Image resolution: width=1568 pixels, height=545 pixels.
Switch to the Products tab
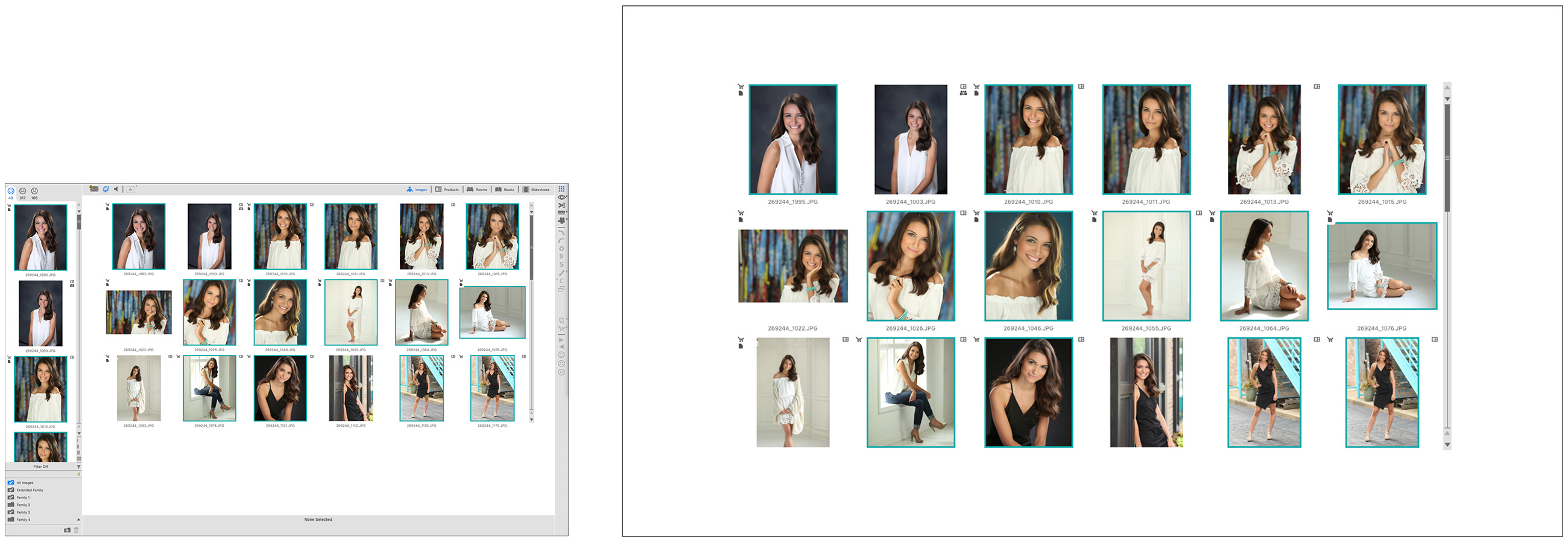pos(447,190)
